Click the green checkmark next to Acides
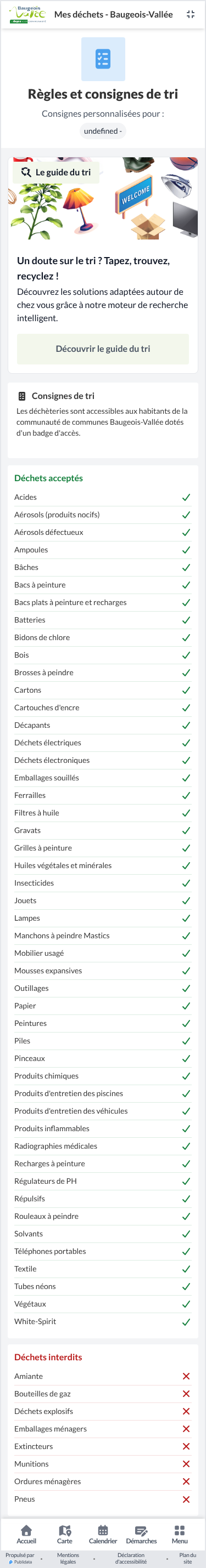 tap(186, 497)
